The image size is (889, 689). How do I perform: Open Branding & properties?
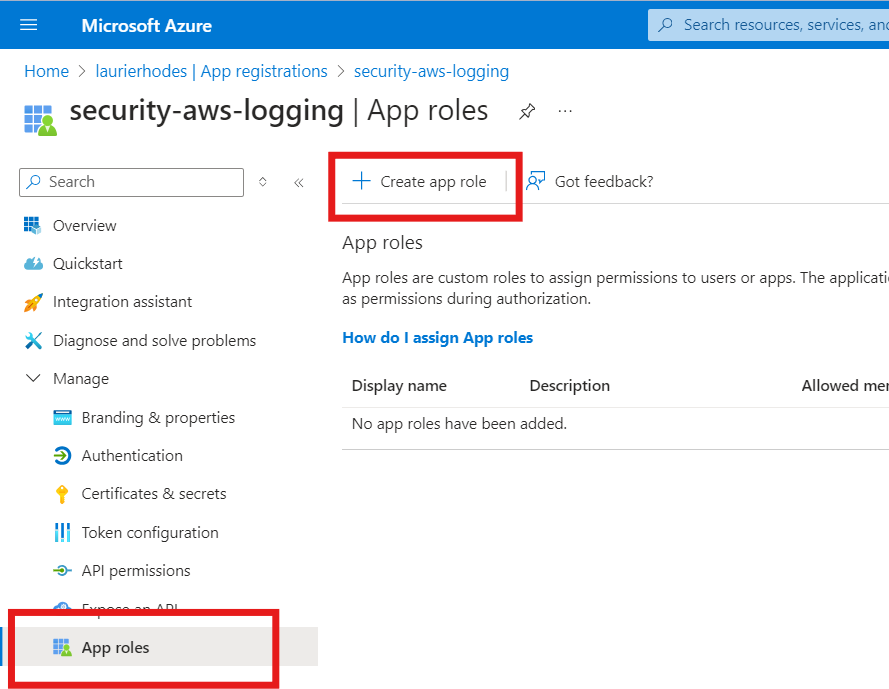tap(158, 418)
